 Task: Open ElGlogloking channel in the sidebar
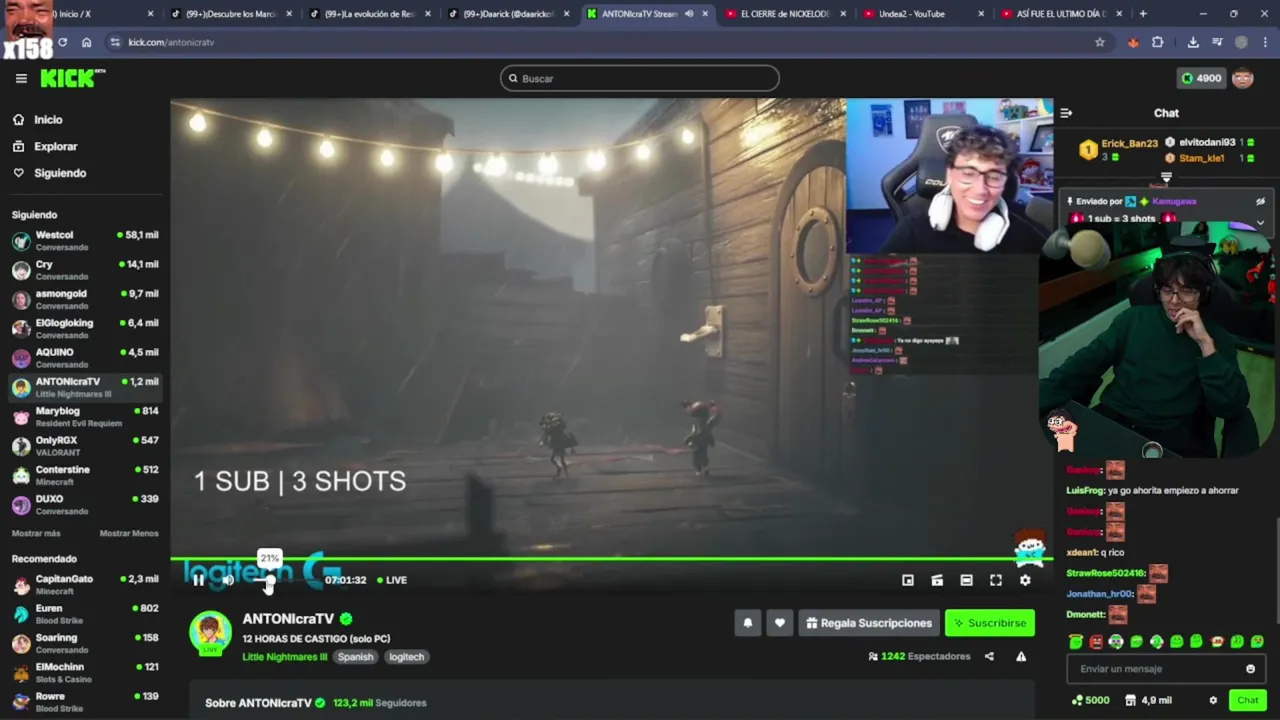85,329
